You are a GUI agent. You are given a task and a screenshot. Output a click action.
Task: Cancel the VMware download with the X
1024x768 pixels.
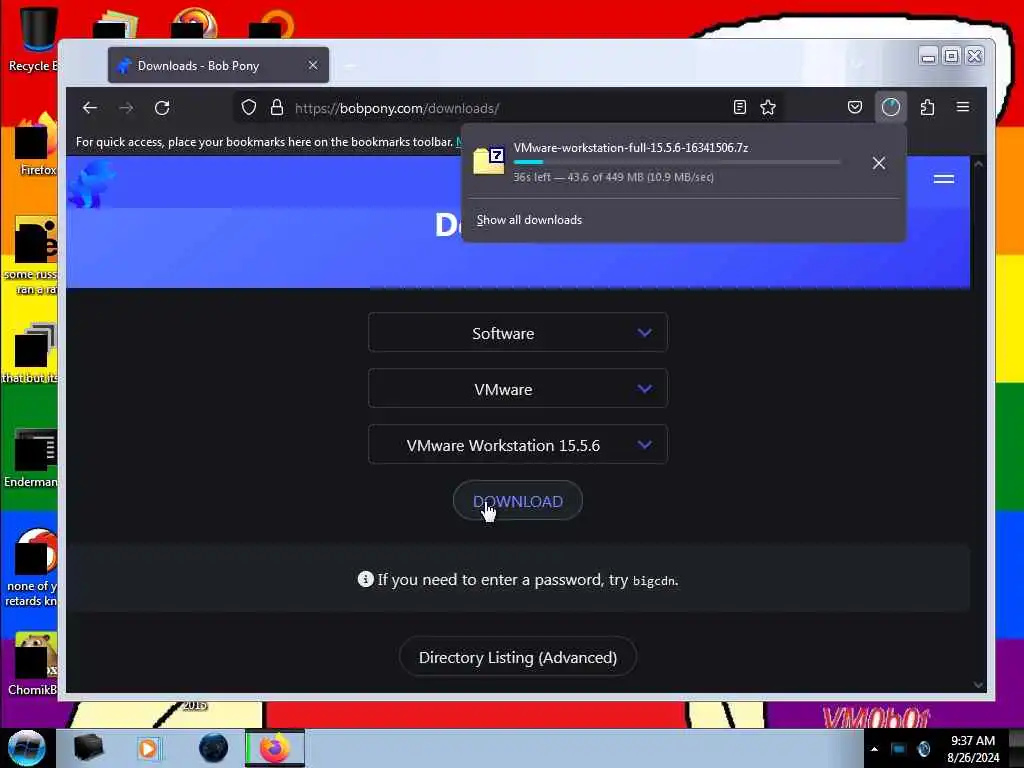(x=879, y=163)
